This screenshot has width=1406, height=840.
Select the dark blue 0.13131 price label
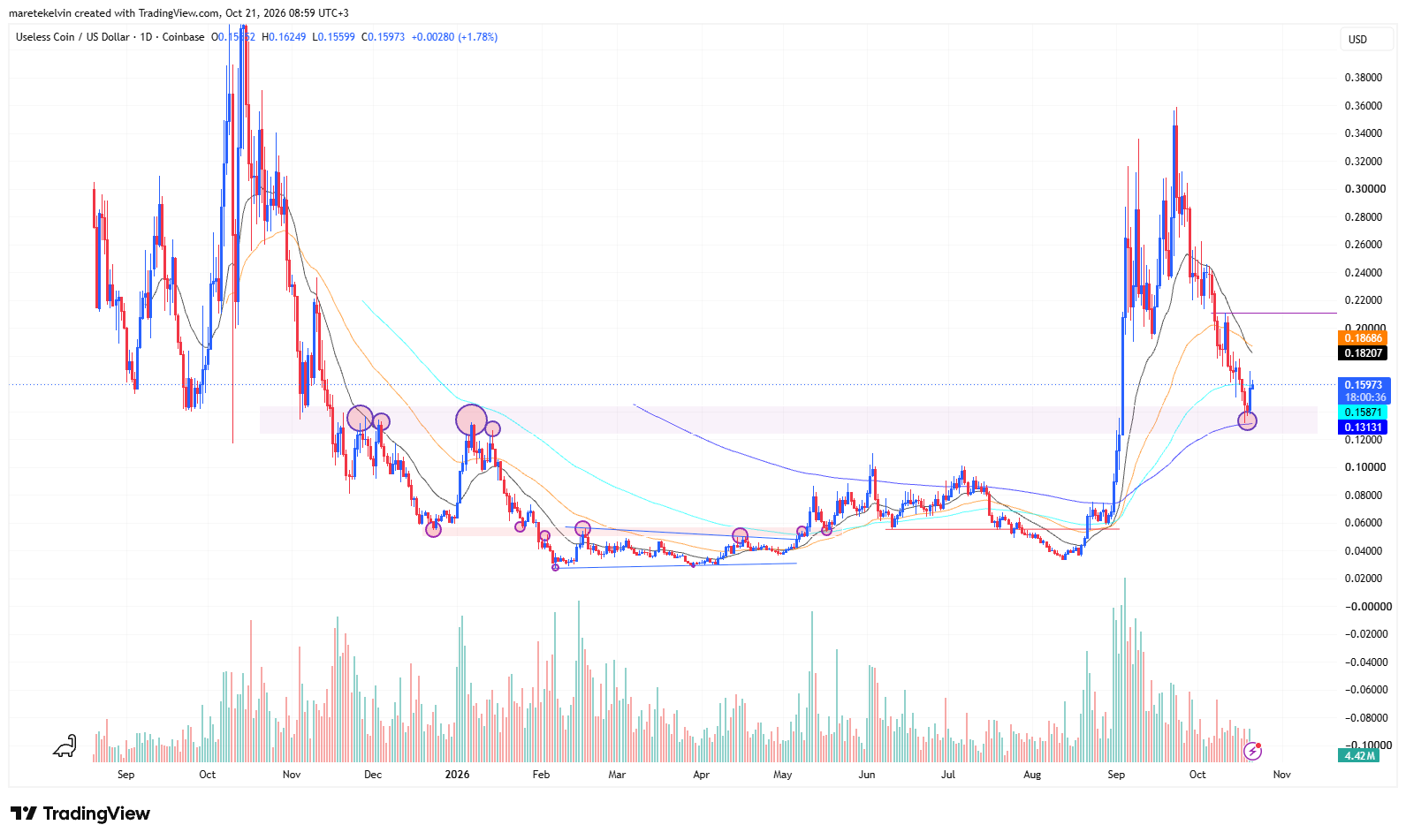click(x=1363, y=428)
